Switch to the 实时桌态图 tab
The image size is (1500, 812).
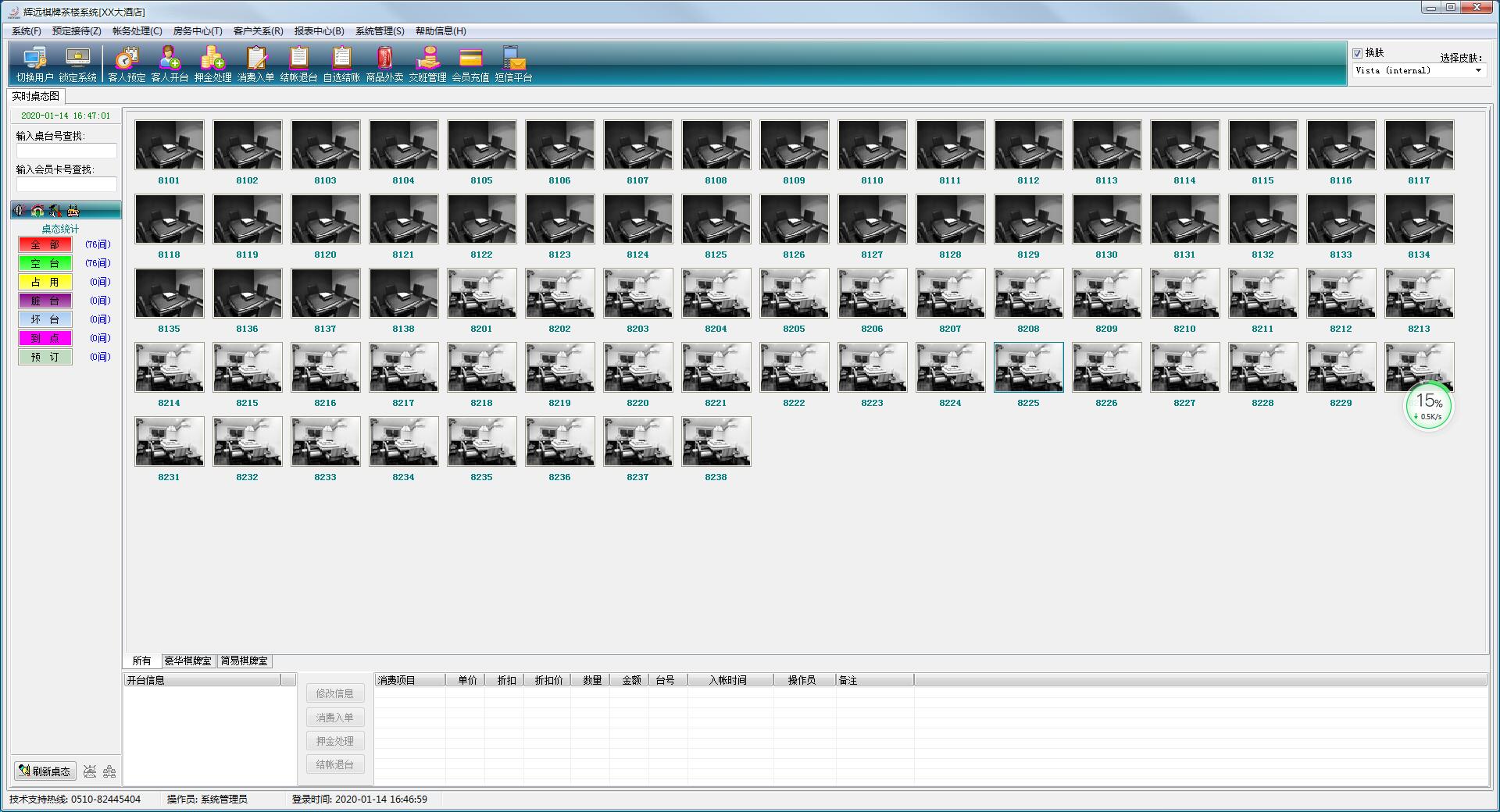36,96
